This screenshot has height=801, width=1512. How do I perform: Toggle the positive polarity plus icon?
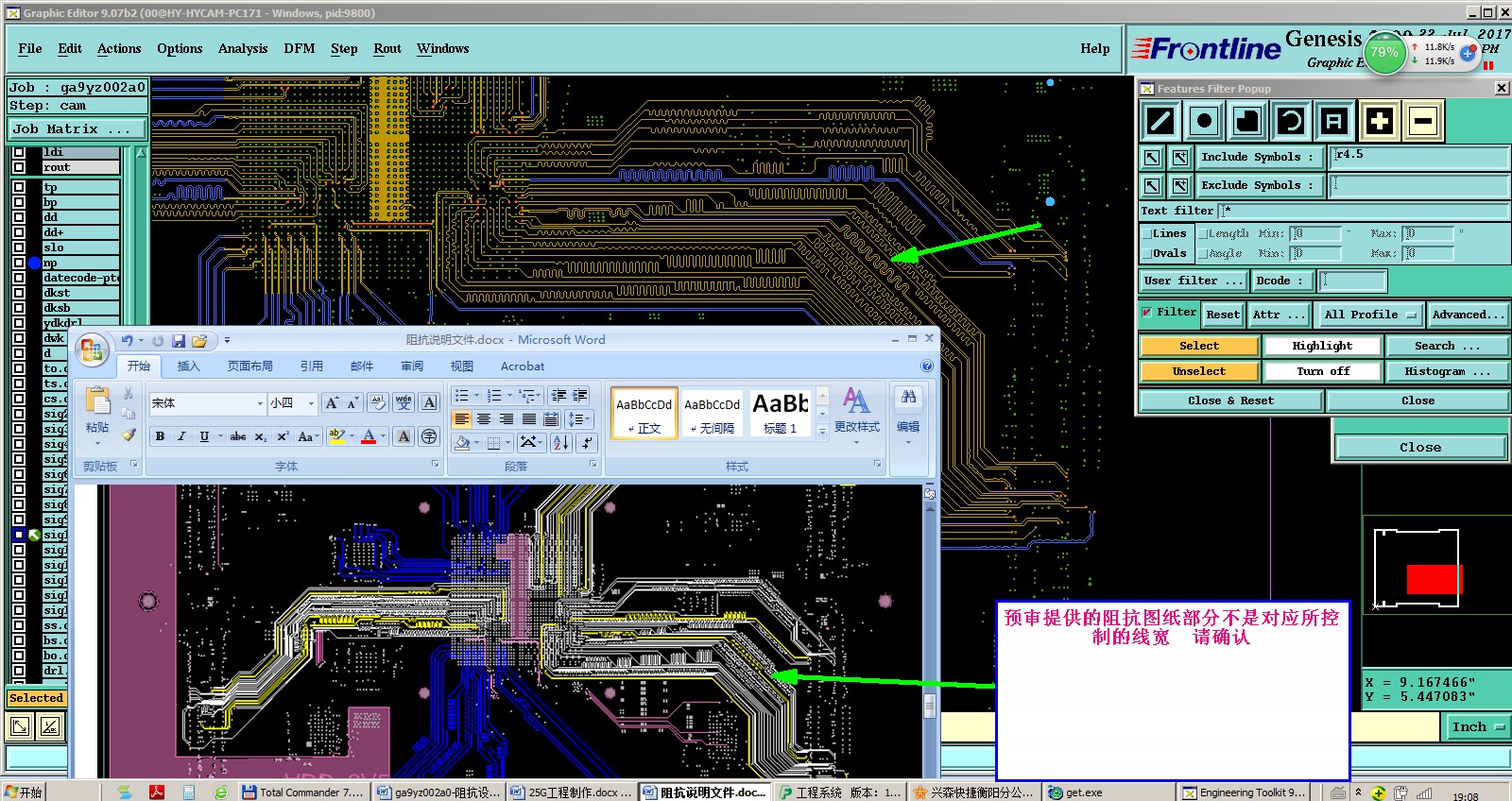tap(1379, 121)
